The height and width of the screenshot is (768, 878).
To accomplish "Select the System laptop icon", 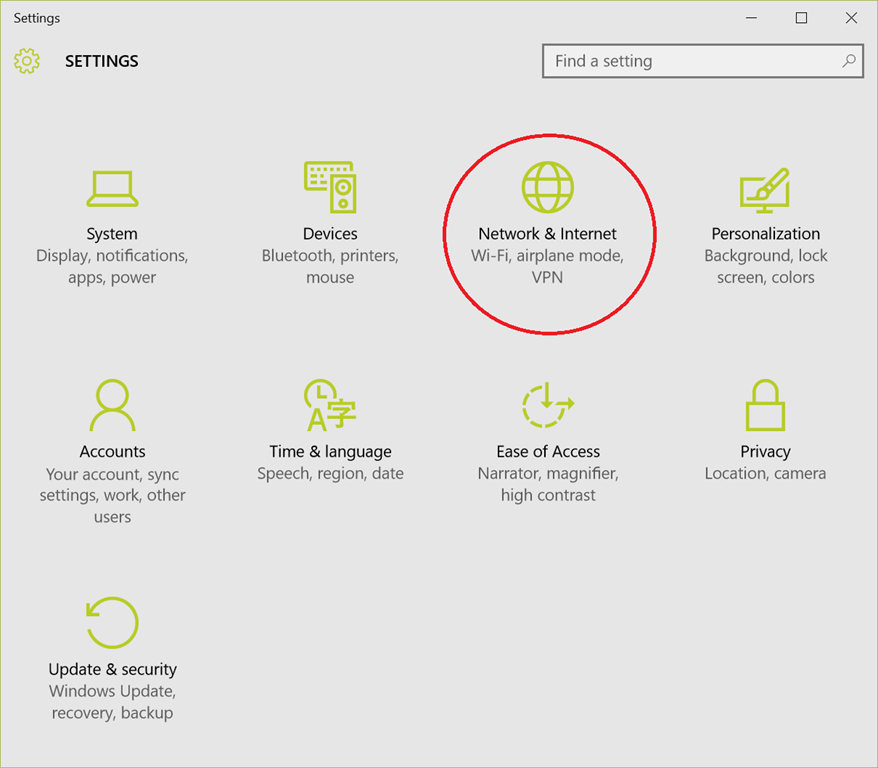I will (112, 187).
